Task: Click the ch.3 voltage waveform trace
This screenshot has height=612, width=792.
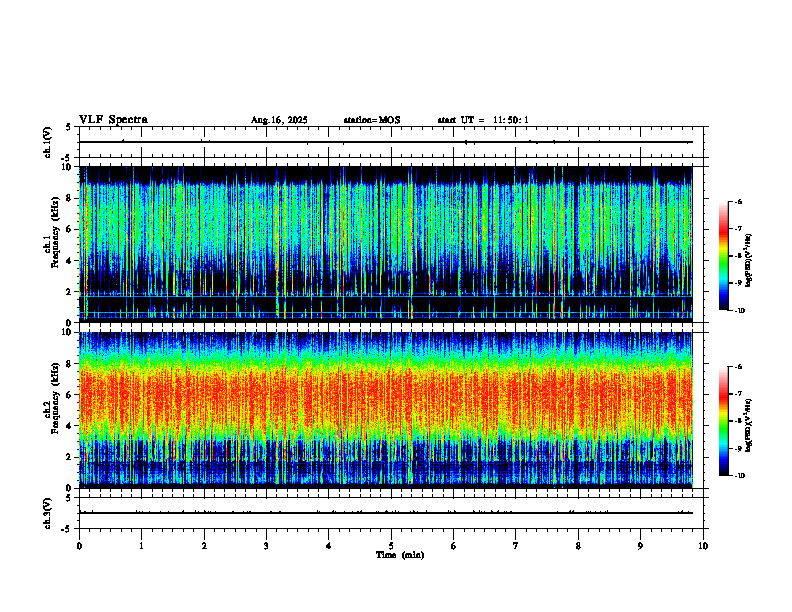Action: tap(386, 513)
